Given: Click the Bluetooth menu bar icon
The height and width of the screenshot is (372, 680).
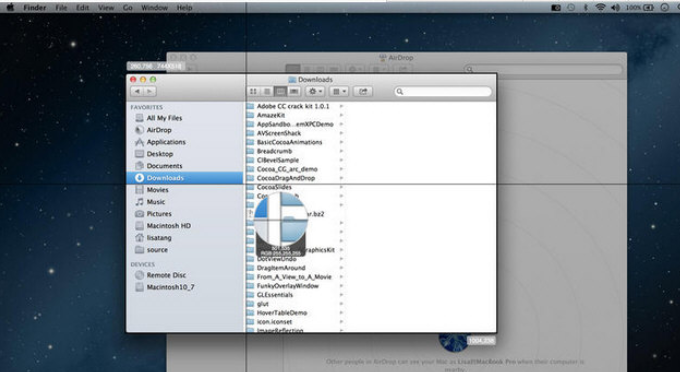Looking at the screenshot, I should pos(585,7).
